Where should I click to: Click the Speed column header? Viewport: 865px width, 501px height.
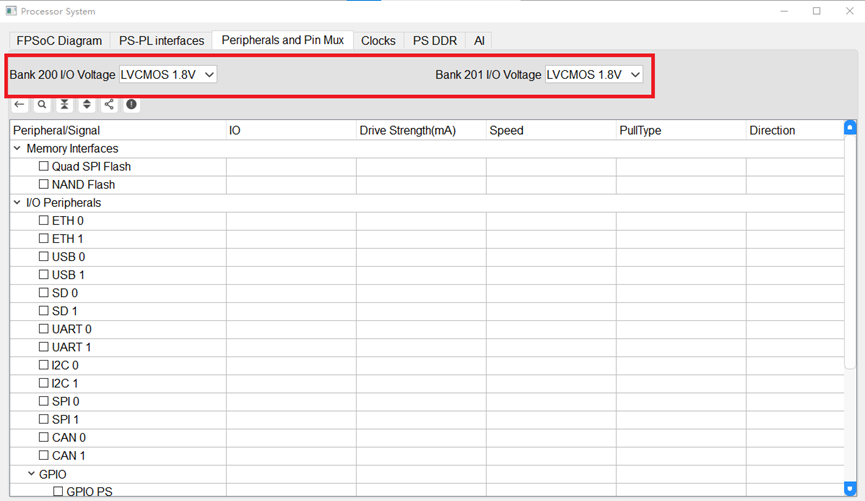(551, 130)
